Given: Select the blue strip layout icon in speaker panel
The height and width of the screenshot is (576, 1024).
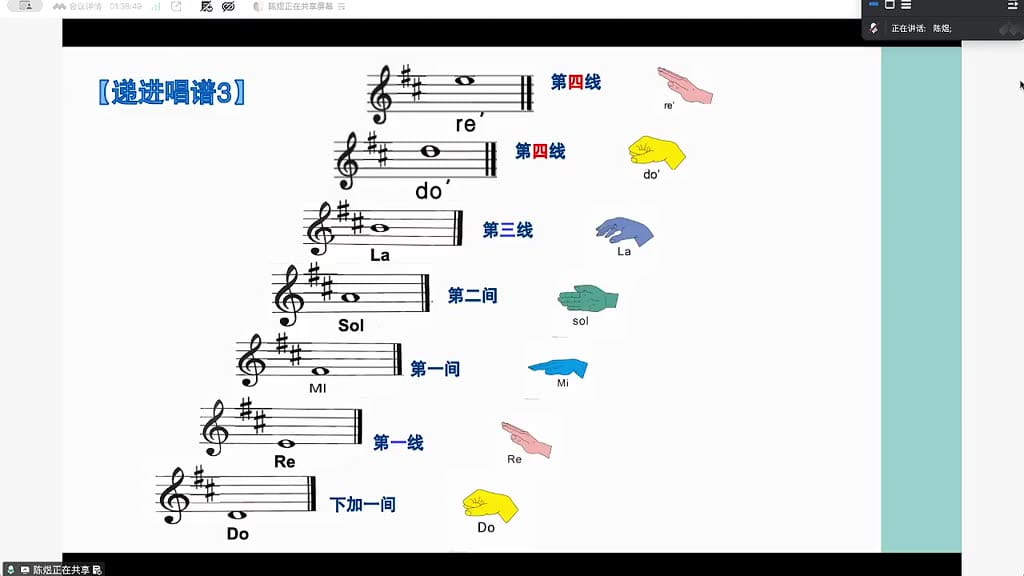Looking at the screenshot, I should pos(874,5).
